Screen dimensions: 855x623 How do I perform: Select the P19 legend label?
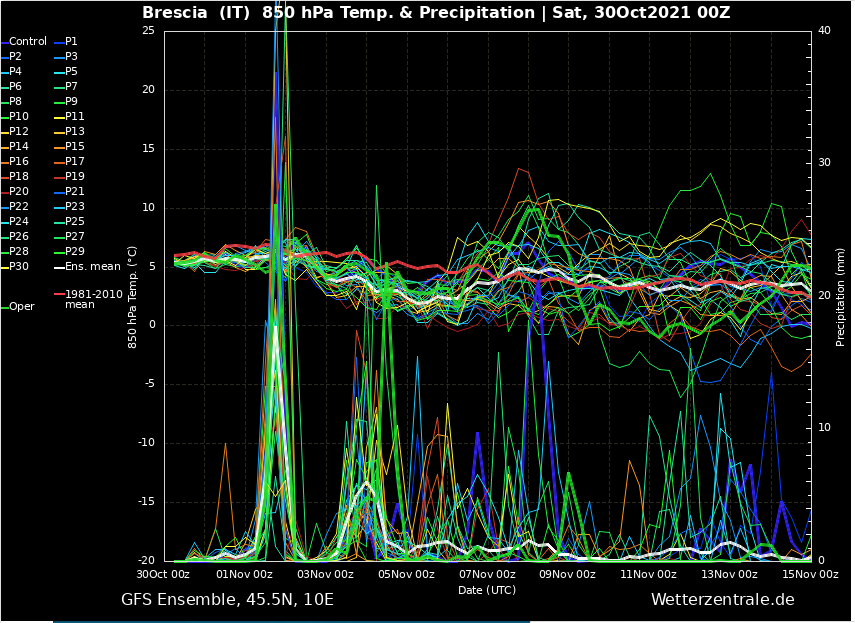(x=75, y=177)
